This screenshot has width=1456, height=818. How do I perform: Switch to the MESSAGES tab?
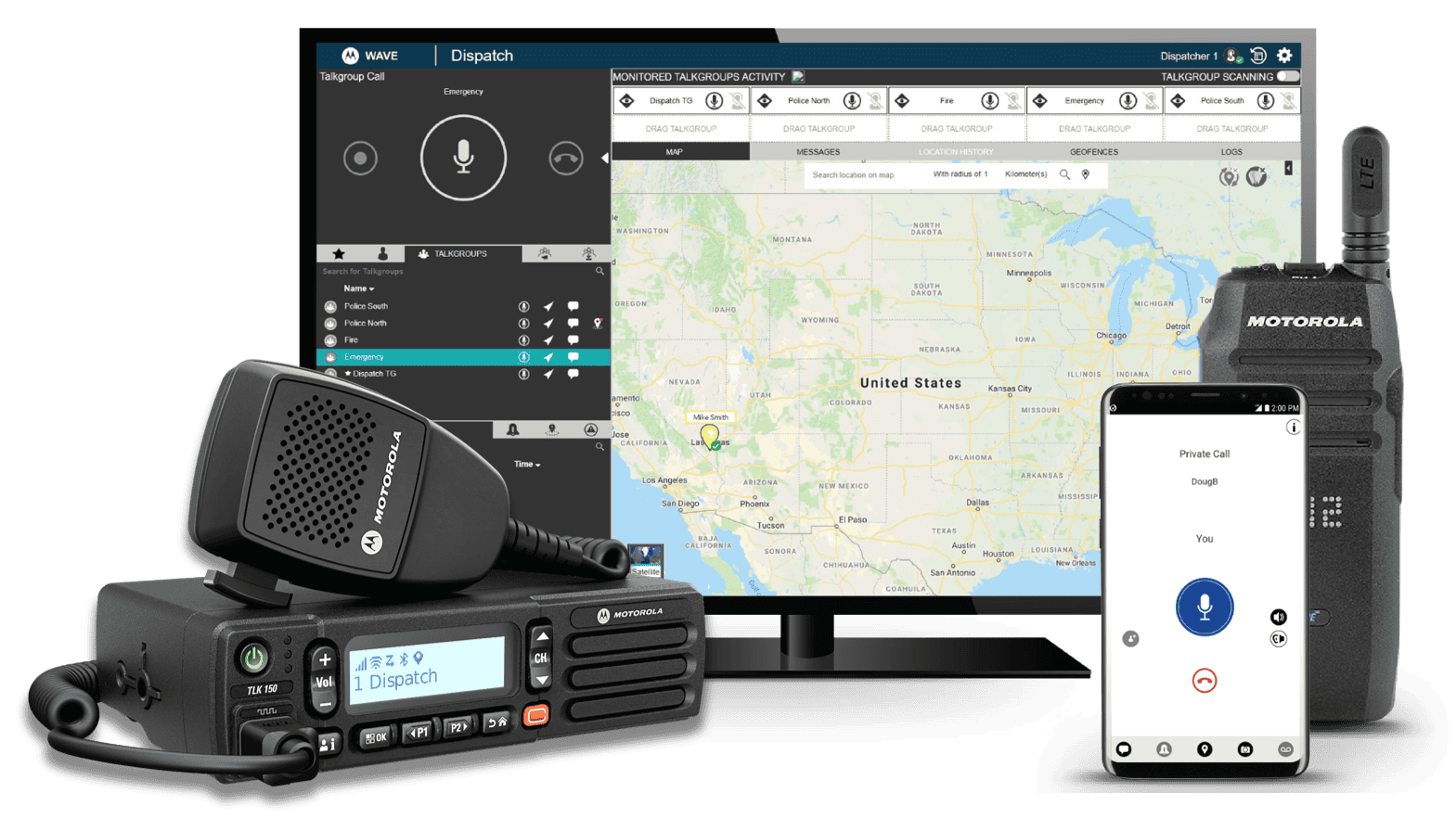(x=818, y=151)
